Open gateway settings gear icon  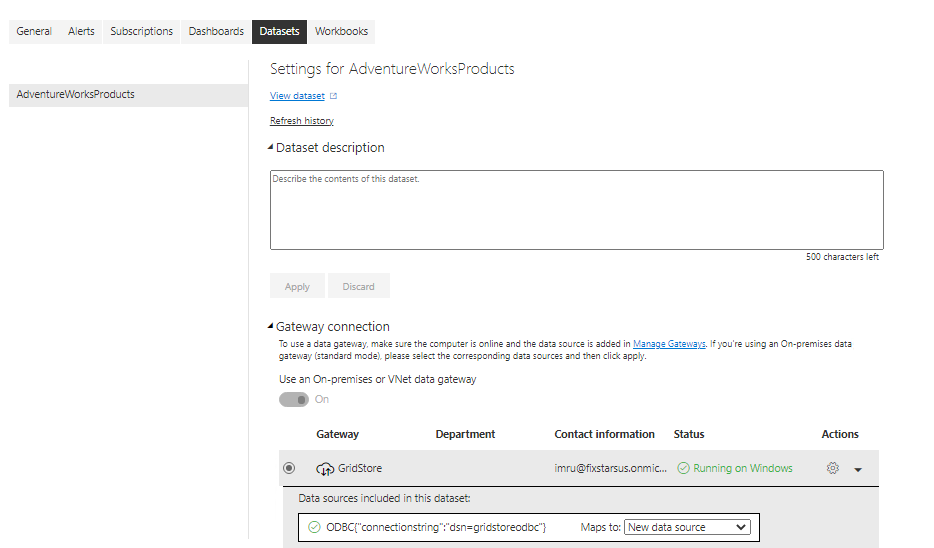click(833, 468)
